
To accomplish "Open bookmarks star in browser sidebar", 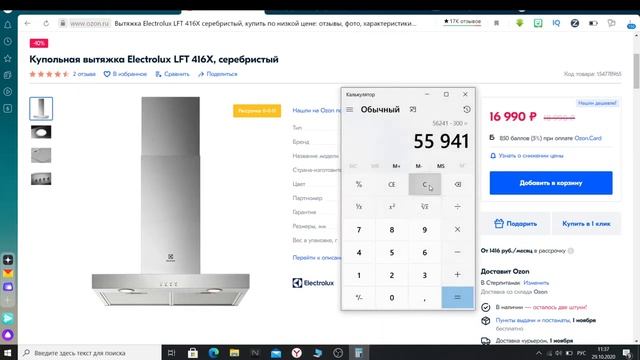I will click(x=8, y=58).
